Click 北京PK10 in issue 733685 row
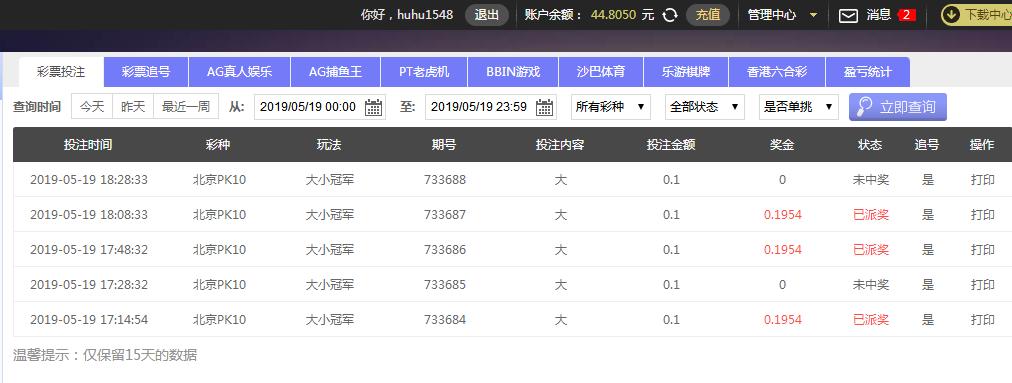This screenshot has height=383, width=1012. click(219, 284)
